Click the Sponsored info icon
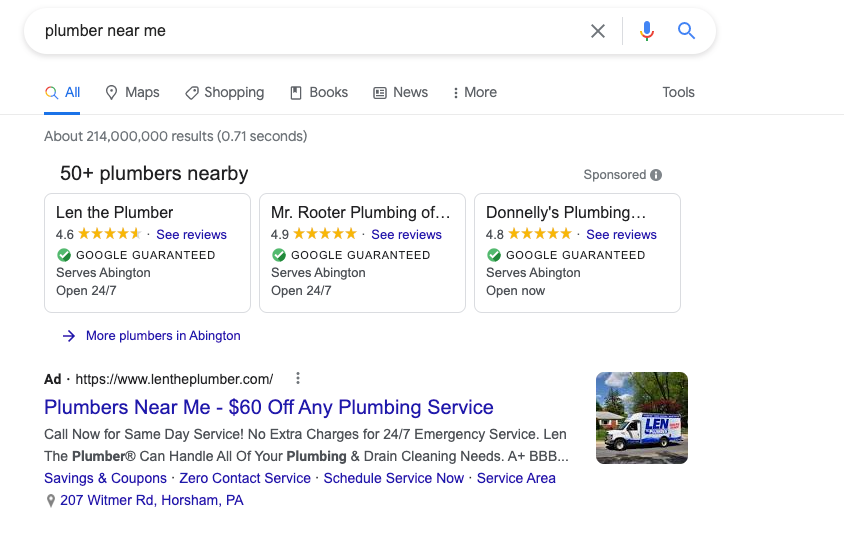The height and width of the screenshot is (536, 844). click(x=656, y=175)
